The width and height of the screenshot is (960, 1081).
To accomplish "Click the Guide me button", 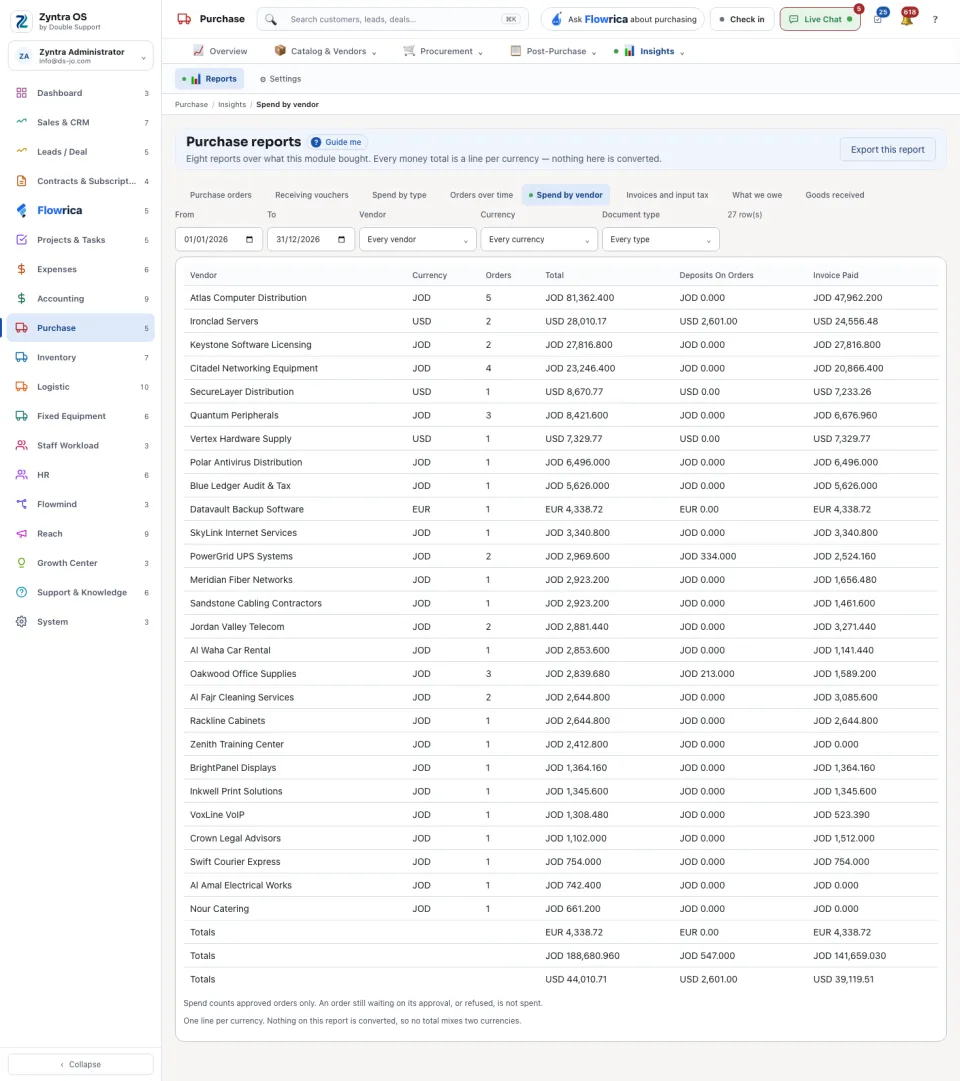I will pyautogui.click(x=337, y=142).
